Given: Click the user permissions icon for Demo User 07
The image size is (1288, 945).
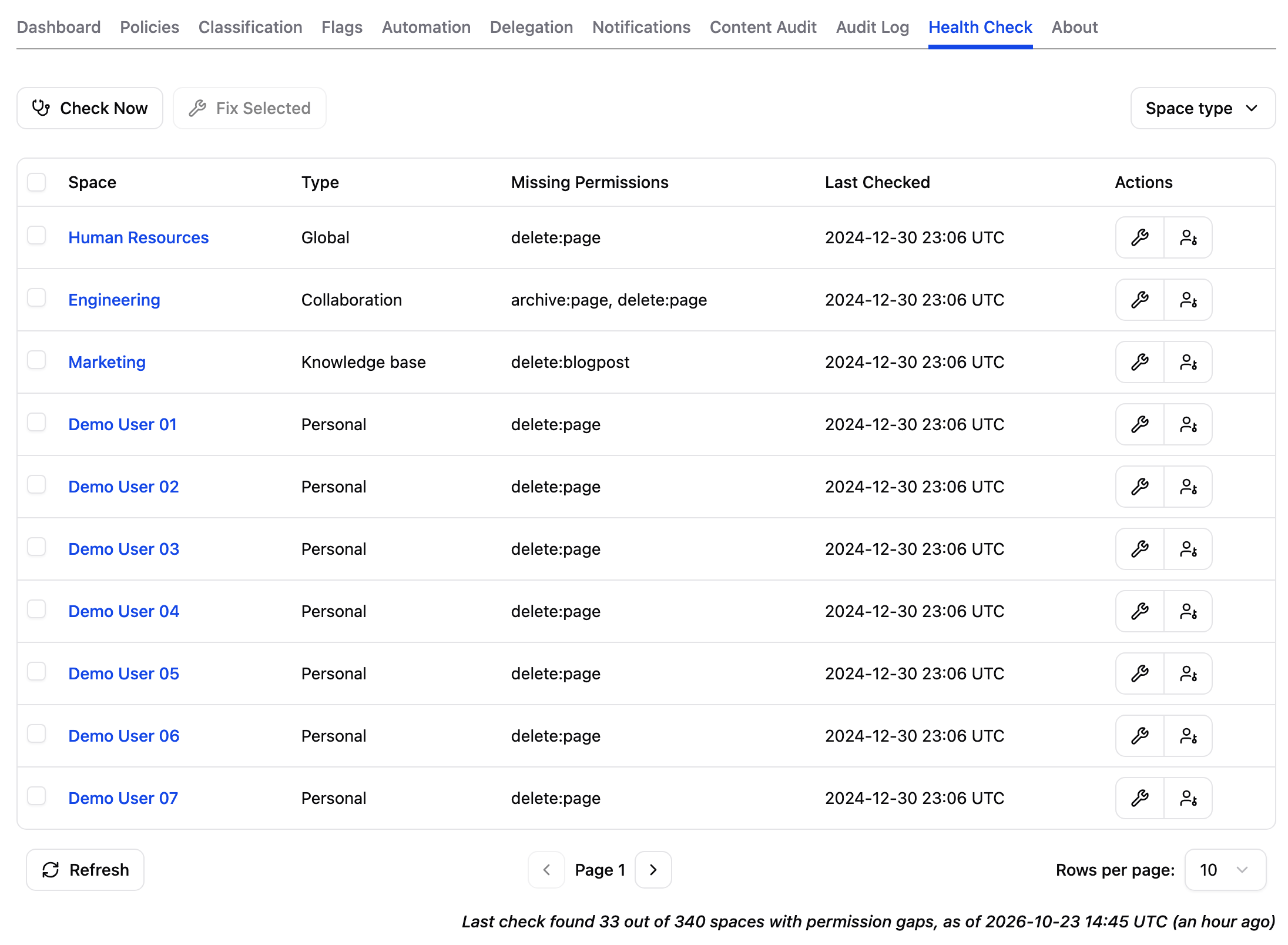Looking at the screenshot, I should pos(1188,798).
